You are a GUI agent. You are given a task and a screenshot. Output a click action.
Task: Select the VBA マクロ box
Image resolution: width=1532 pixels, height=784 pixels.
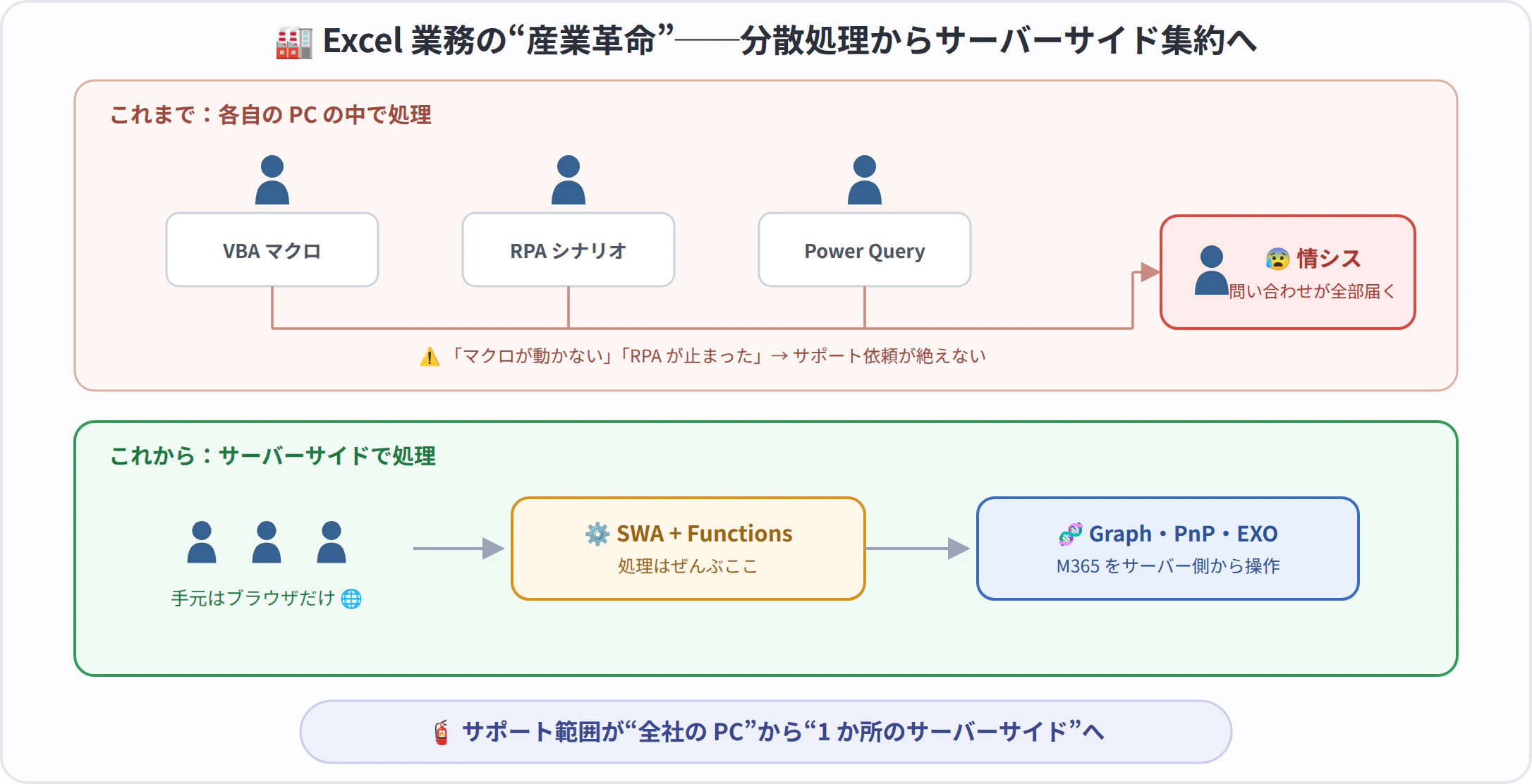(272, 250)
